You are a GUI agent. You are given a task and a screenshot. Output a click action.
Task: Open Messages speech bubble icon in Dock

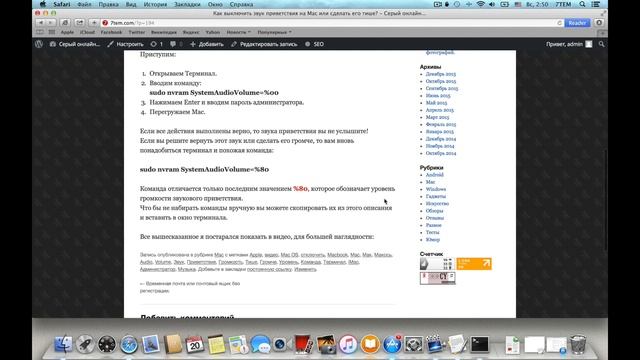pyautogui.click(x=260, y=344)
